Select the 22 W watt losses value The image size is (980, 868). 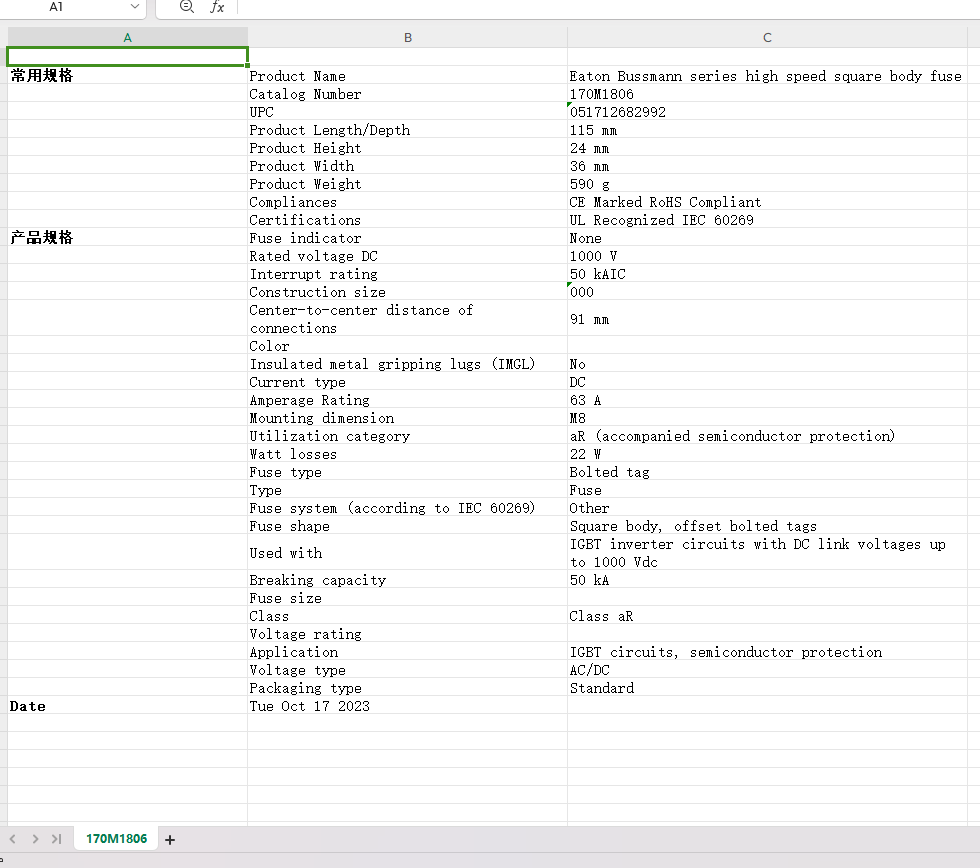768,454
